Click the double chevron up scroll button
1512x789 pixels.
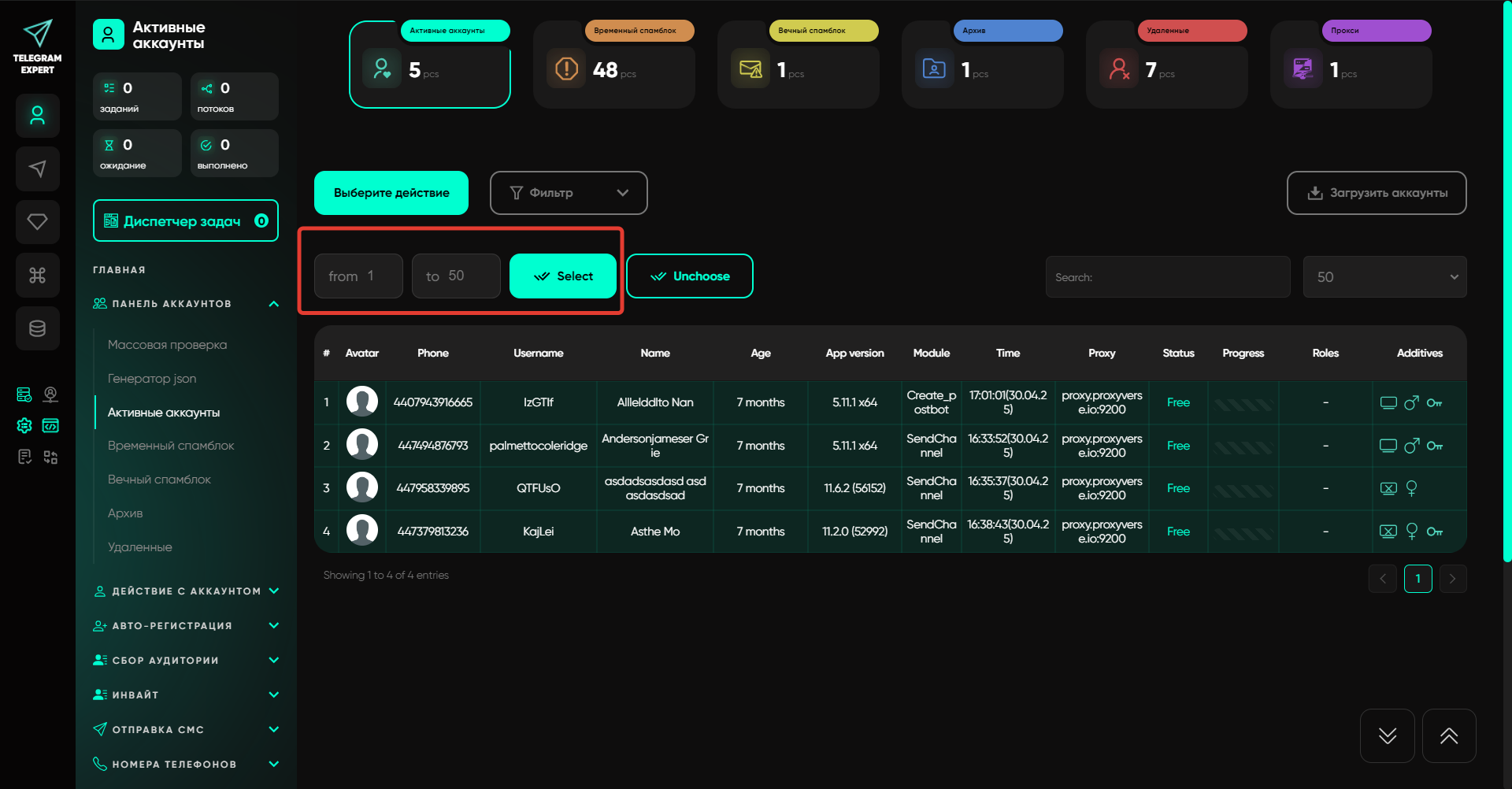pos(1448,735)
